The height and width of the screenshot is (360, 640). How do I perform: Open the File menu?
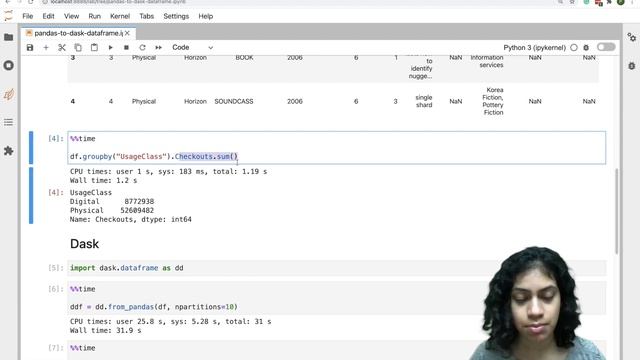tap(28, 16)
